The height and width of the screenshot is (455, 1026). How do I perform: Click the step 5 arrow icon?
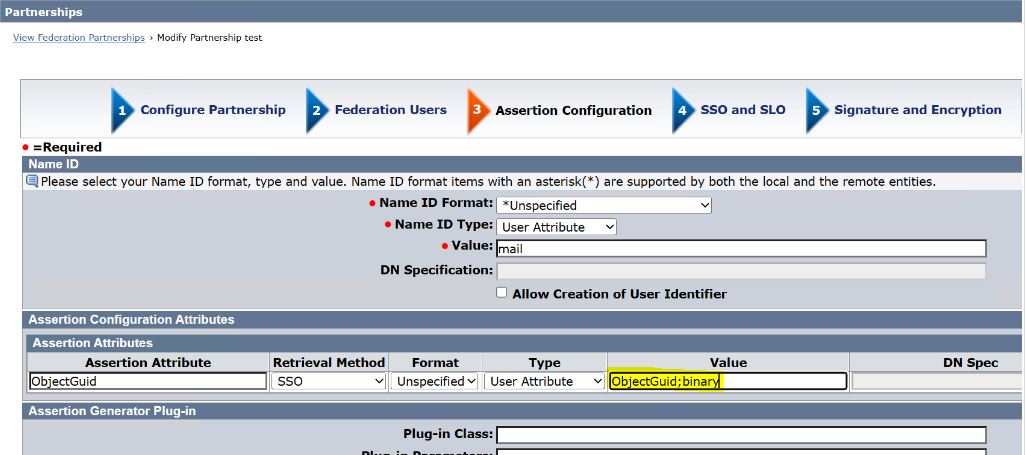tap(816, 110)
